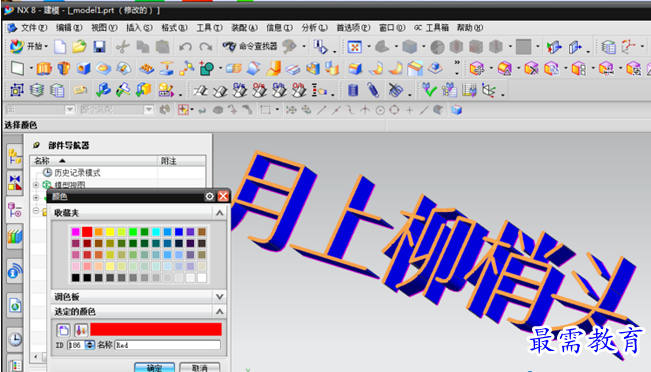Open the Part Navigator sidebar tab icon
This screenshot has width=651, height=372.
(15, 210)
